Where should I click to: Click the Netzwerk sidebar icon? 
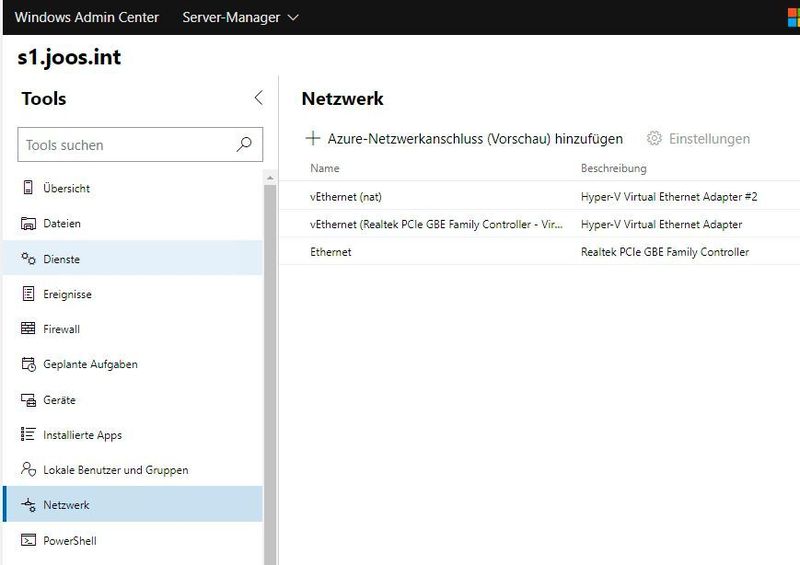[28, 505]
